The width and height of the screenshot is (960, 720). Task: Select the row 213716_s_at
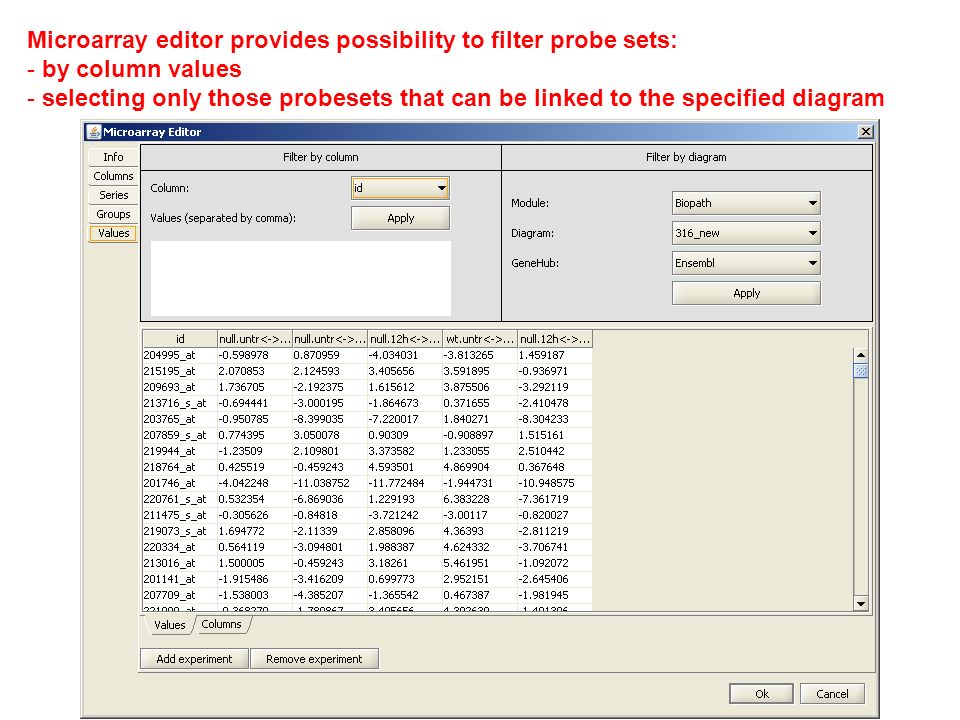367,403
